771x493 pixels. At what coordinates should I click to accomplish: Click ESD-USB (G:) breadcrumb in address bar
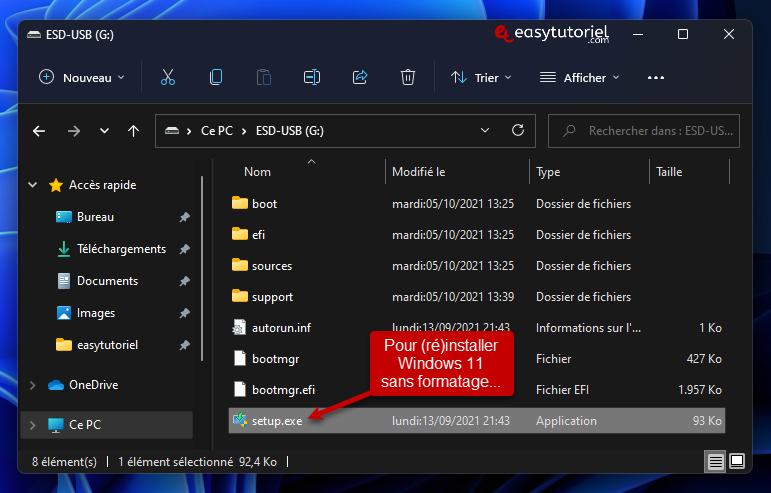pyautogui.click(x=290, y=131)
